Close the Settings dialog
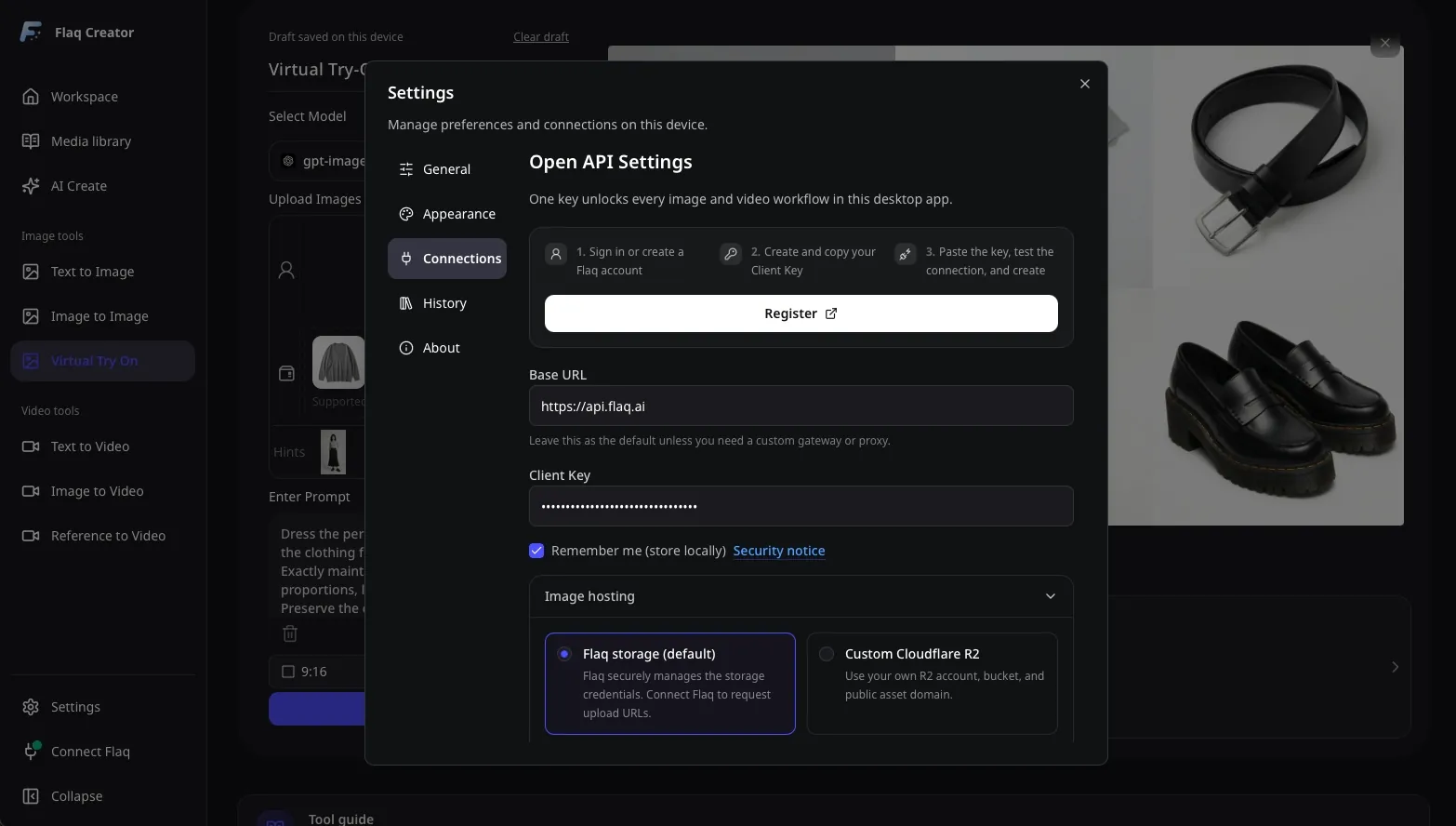The image size is (1456, 826). pyautogui.click(x=1085, y=84)
